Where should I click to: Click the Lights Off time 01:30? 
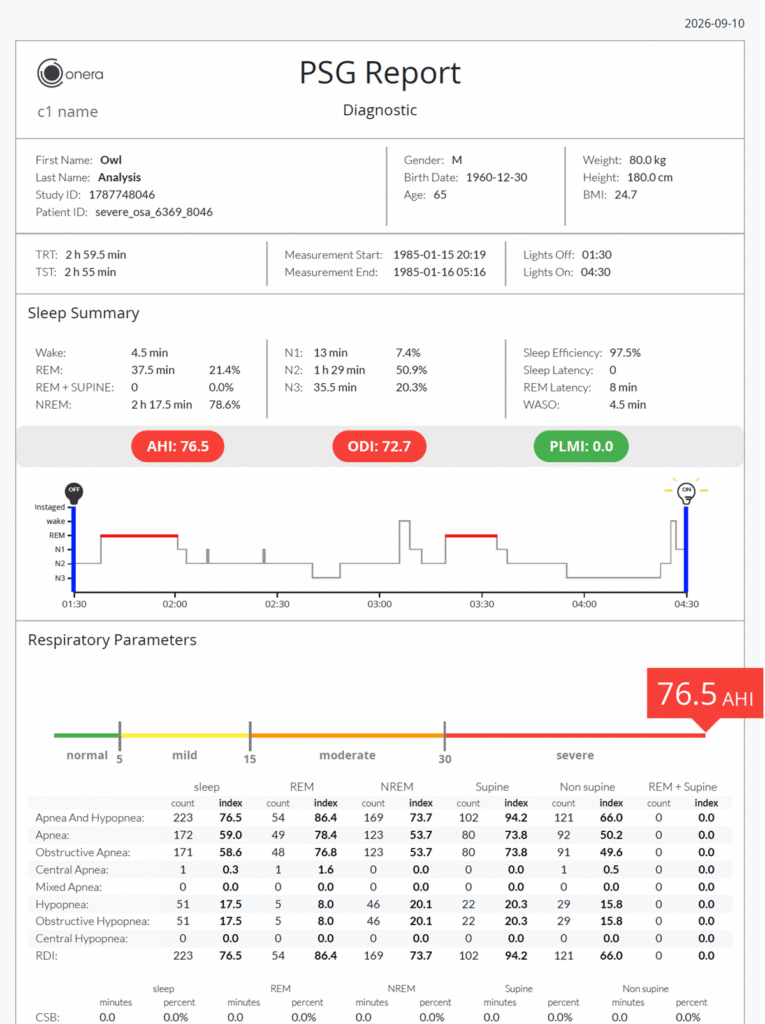pyautogui.click(x=596, y=255)
